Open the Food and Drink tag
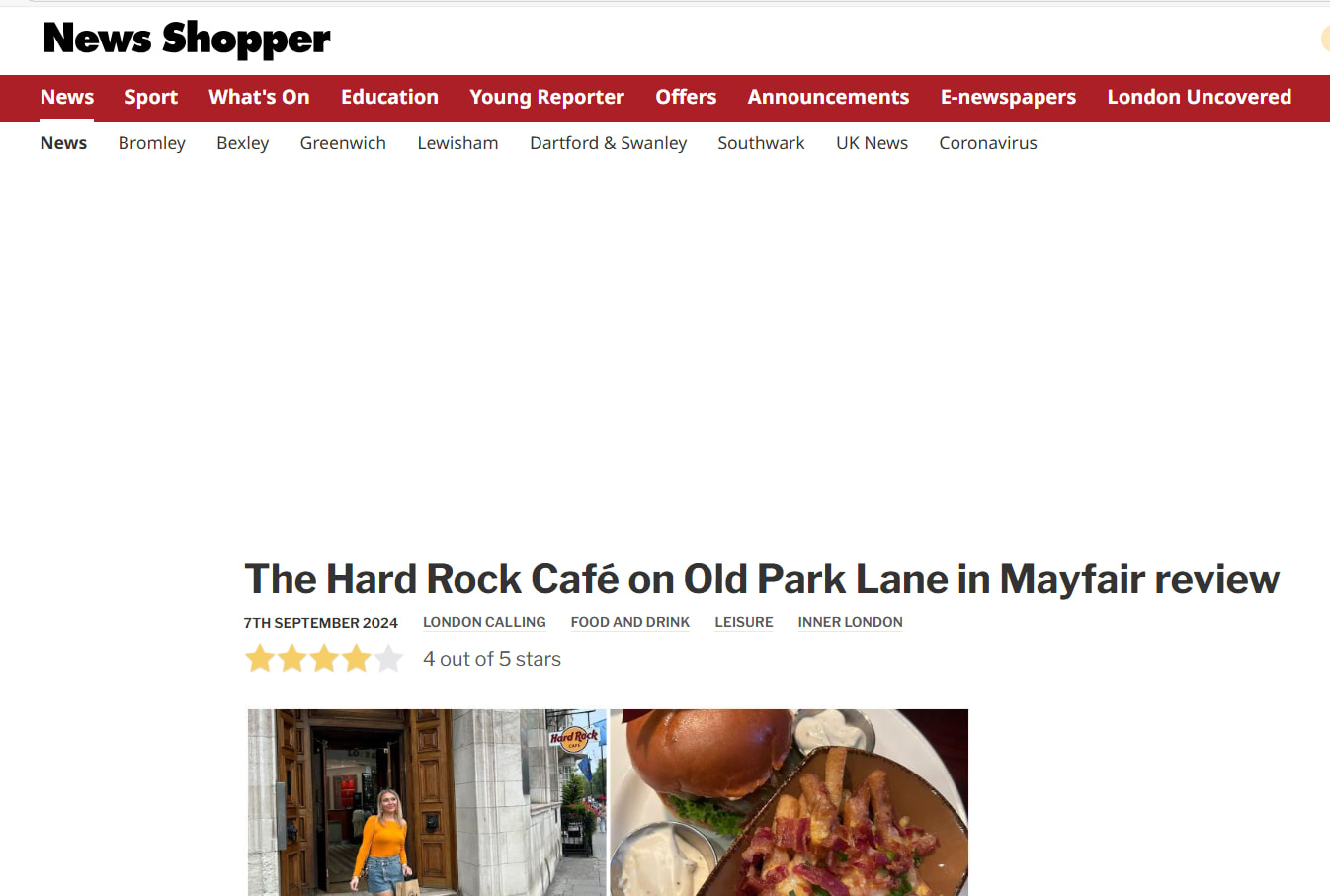 [x=630, y=622]
